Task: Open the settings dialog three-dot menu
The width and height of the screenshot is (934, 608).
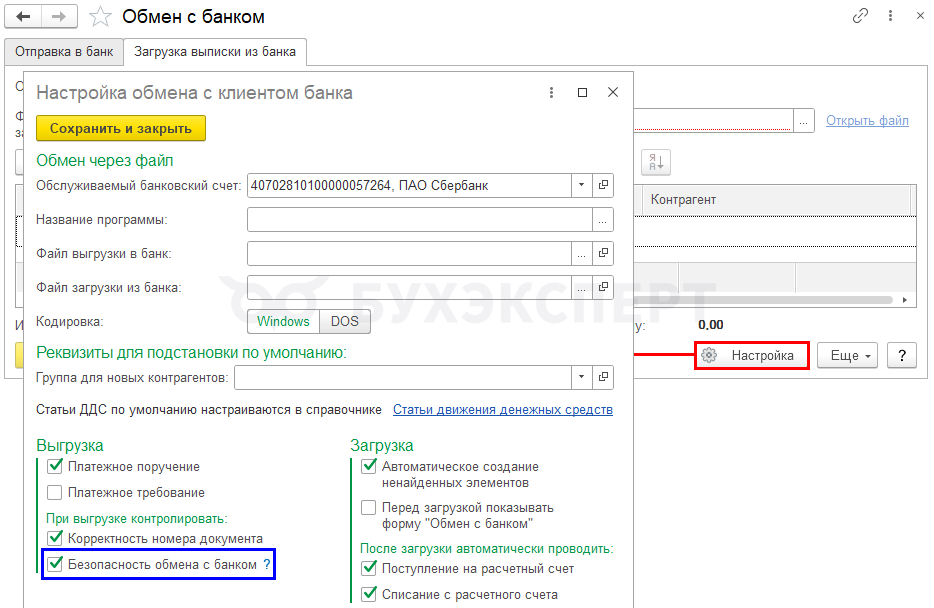Action: [x=551, y=93]
